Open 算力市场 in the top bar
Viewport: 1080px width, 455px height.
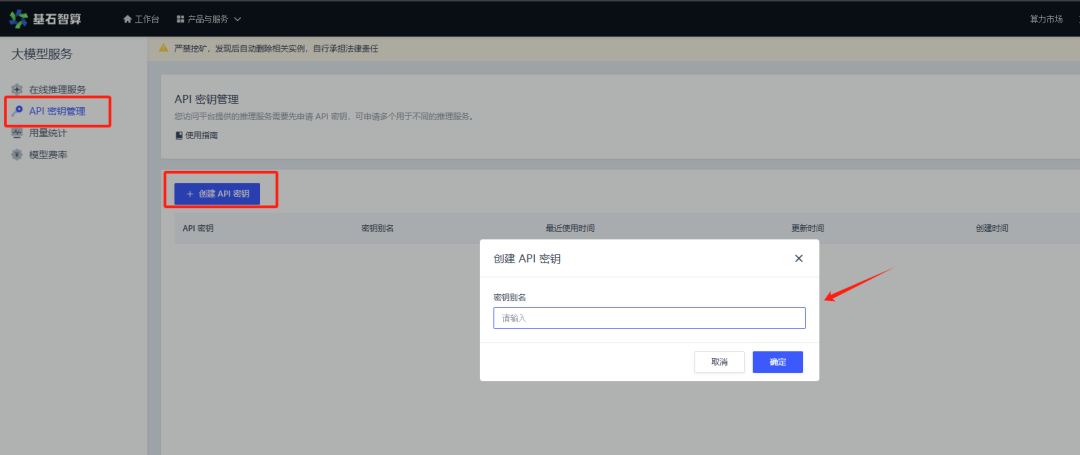point(1046,19)
